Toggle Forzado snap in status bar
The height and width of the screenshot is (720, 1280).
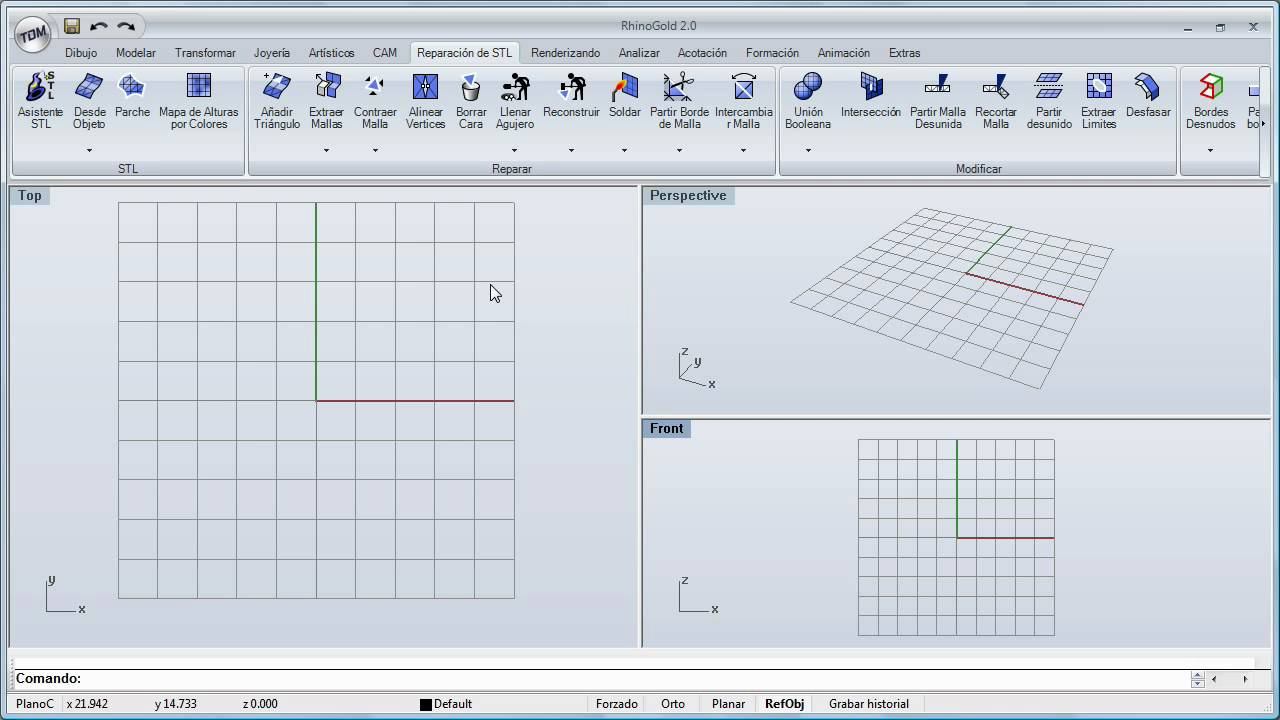click(x=617, y=704)
